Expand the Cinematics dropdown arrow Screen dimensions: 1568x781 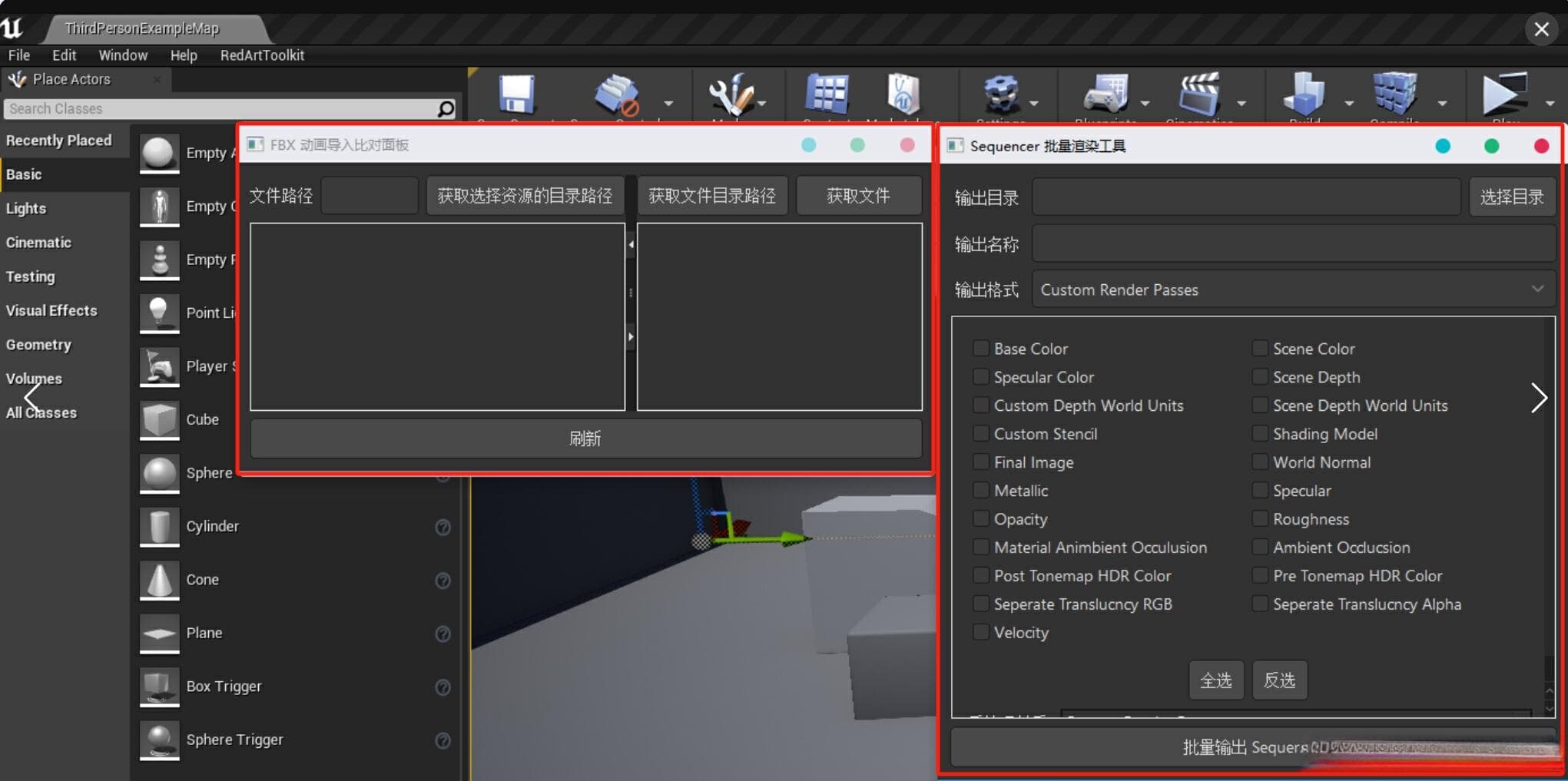coord(1241,103)
